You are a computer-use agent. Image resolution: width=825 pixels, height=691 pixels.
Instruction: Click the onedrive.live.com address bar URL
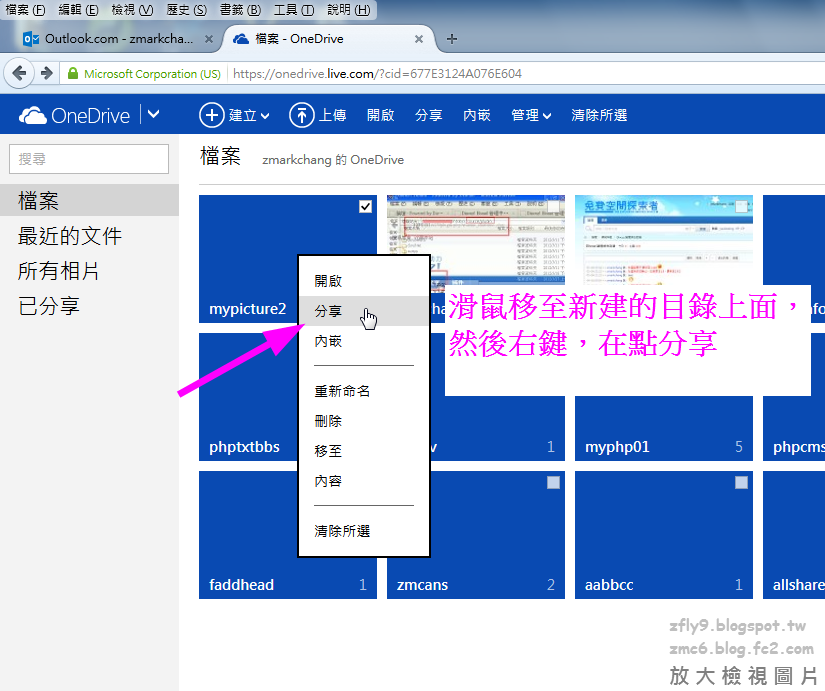point(377,74)
